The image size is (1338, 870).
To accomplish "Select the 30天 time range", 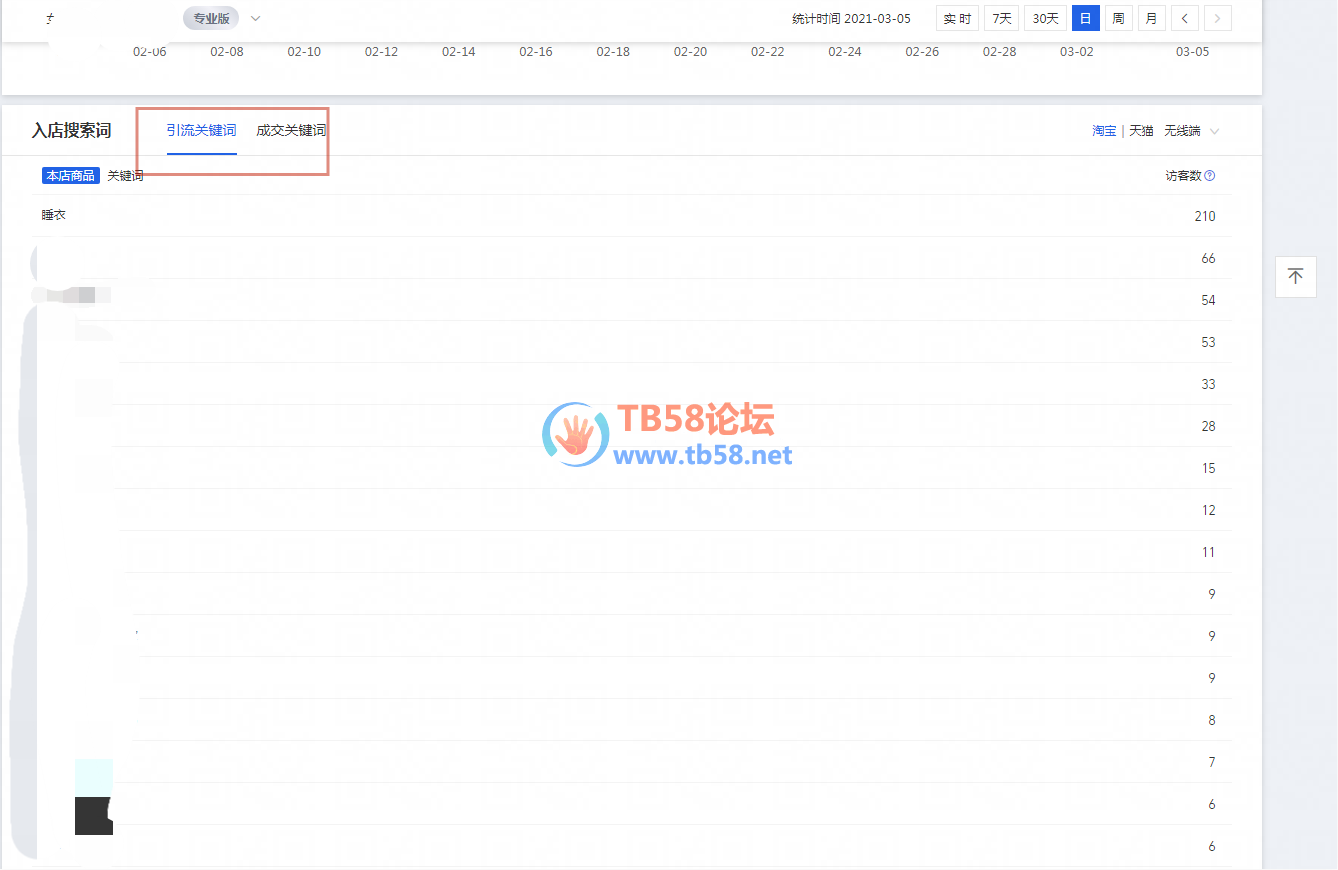I will [1045, 18].
